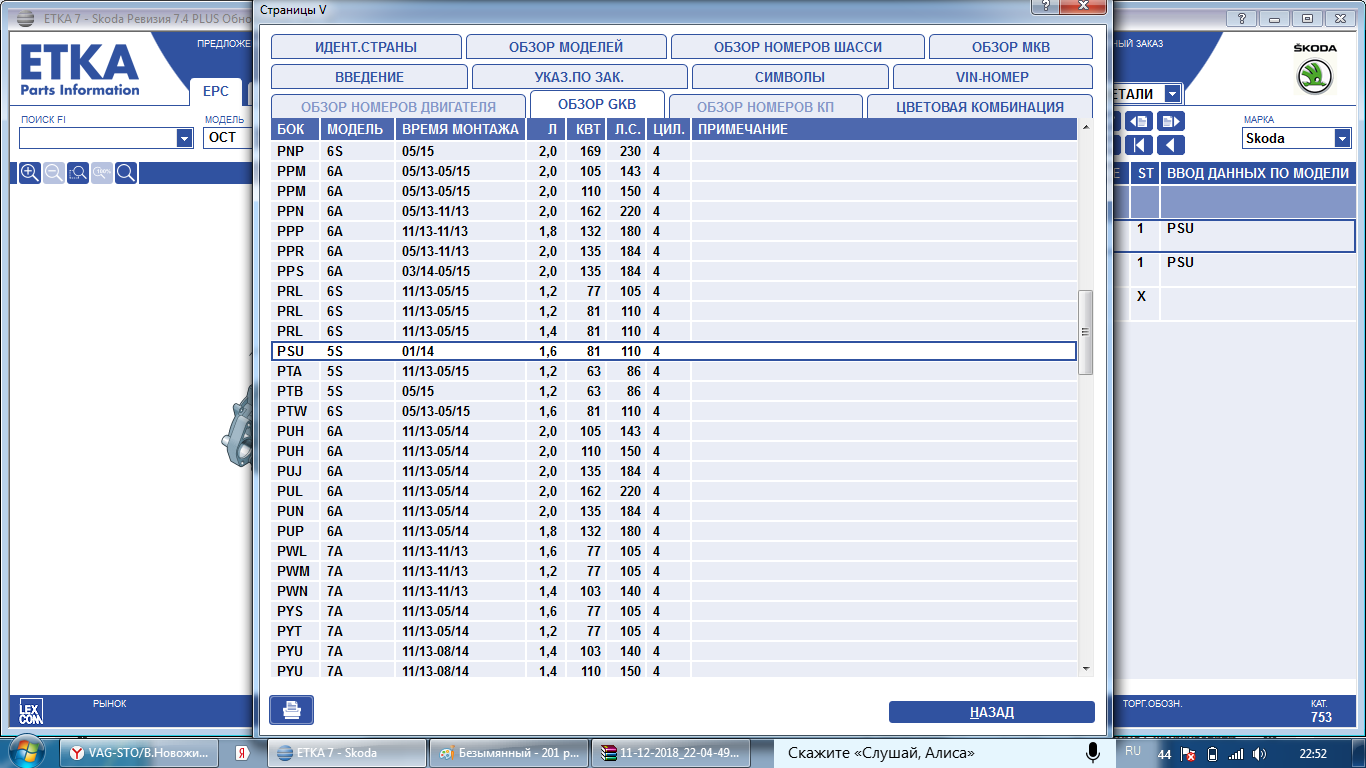Image resolution: width=1366 pixels, height=768 pixels.
Task: Switch to ОБЗОР НОМЕРОВ ШАССИ tab
Action: (x=798, y=47)
